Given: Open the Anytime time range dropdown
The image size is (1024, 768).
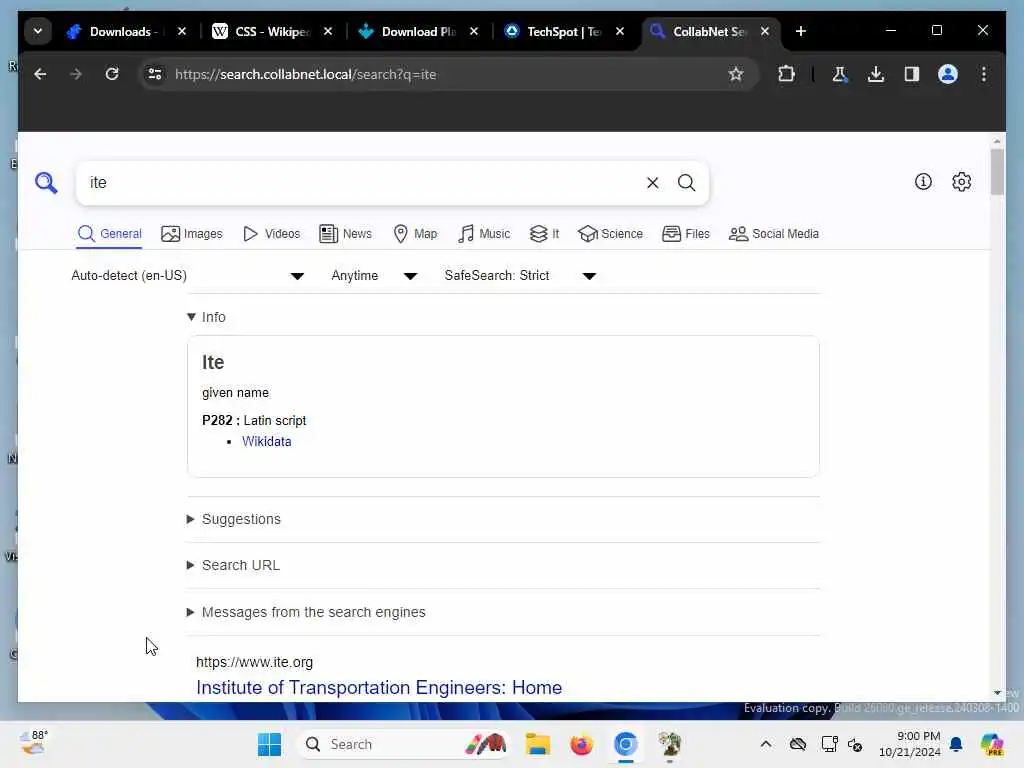Looking at the screenshot, I should click(374, 276).
